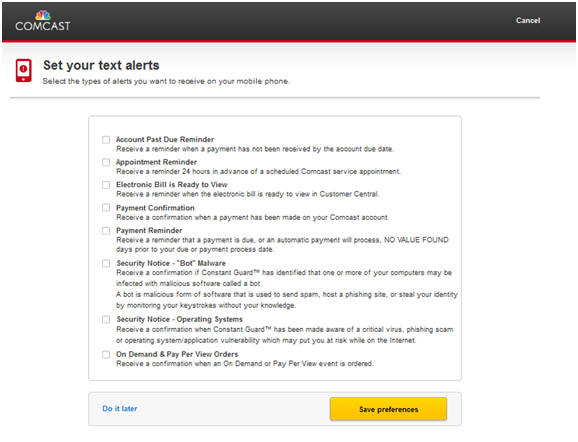Click the Comcast logo in header
This screenshot has width=578, height=442.
pos(43,21)
